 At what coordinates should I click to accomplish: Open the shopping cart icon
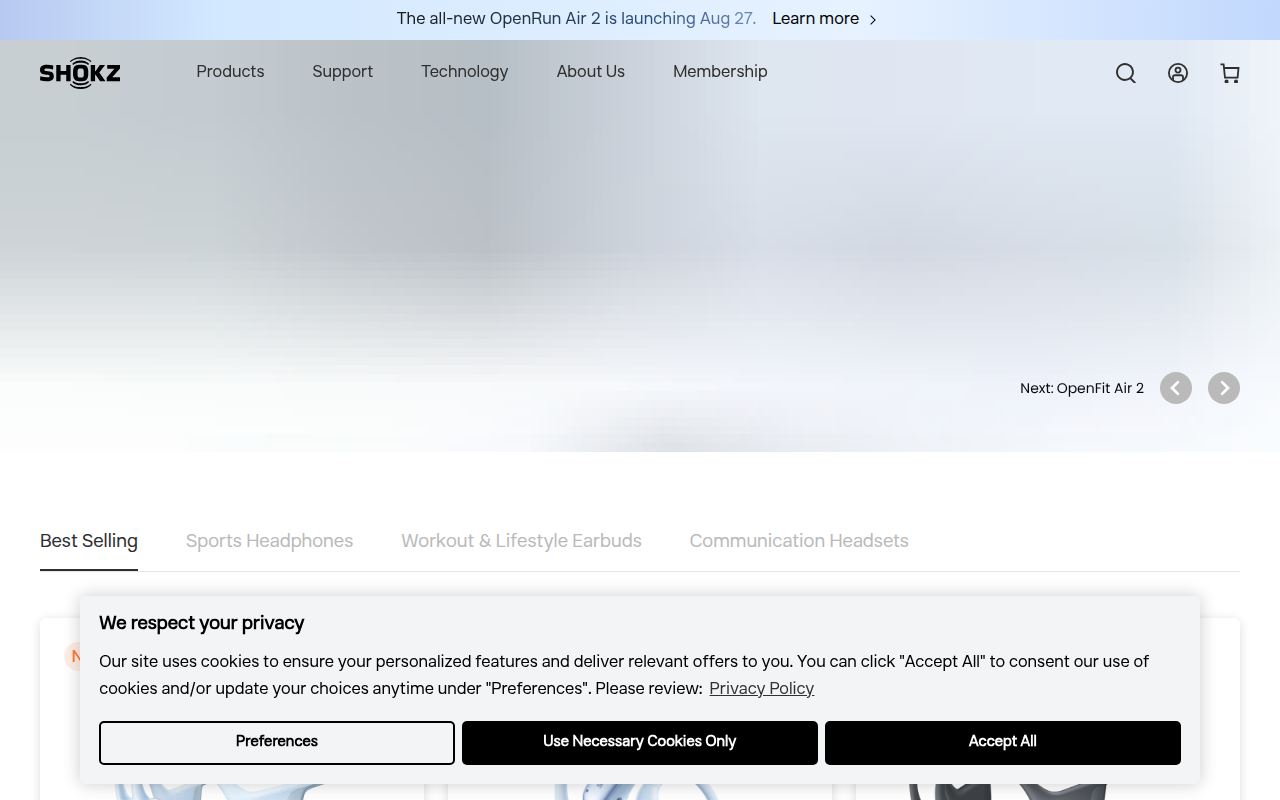tap(1230, 73)
